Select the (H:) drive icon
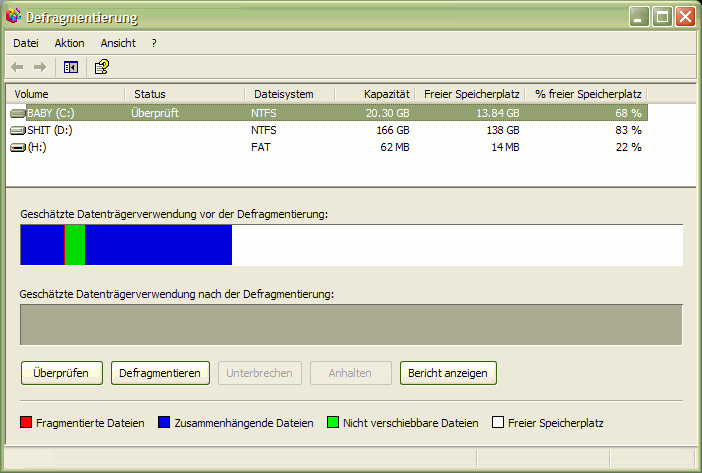702x473 pixels. (18, 147)
